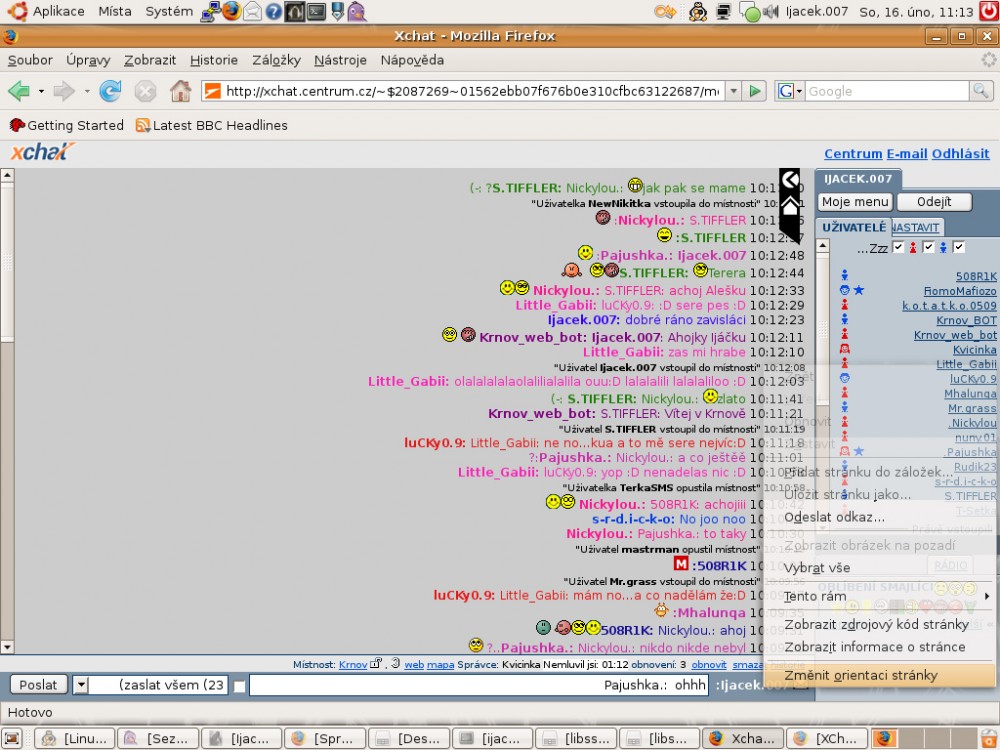Image resolution: width=1000 pixels, height=750 pixels.
Task: Open the message recipient dropdown next to Poslat
Action: pos(80,685)
